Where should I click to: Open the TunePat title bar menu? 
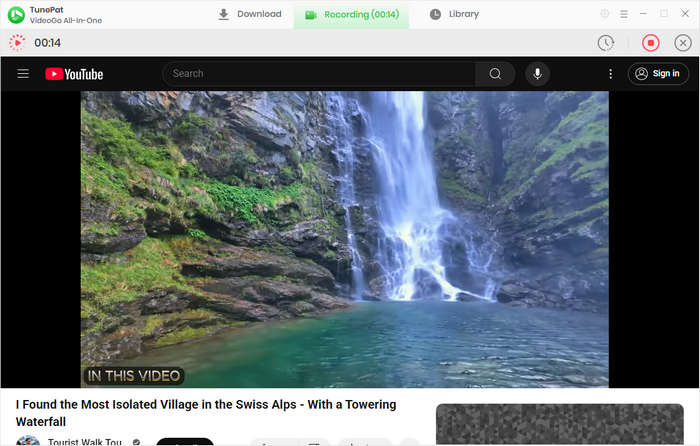click(x=624, y=14)
